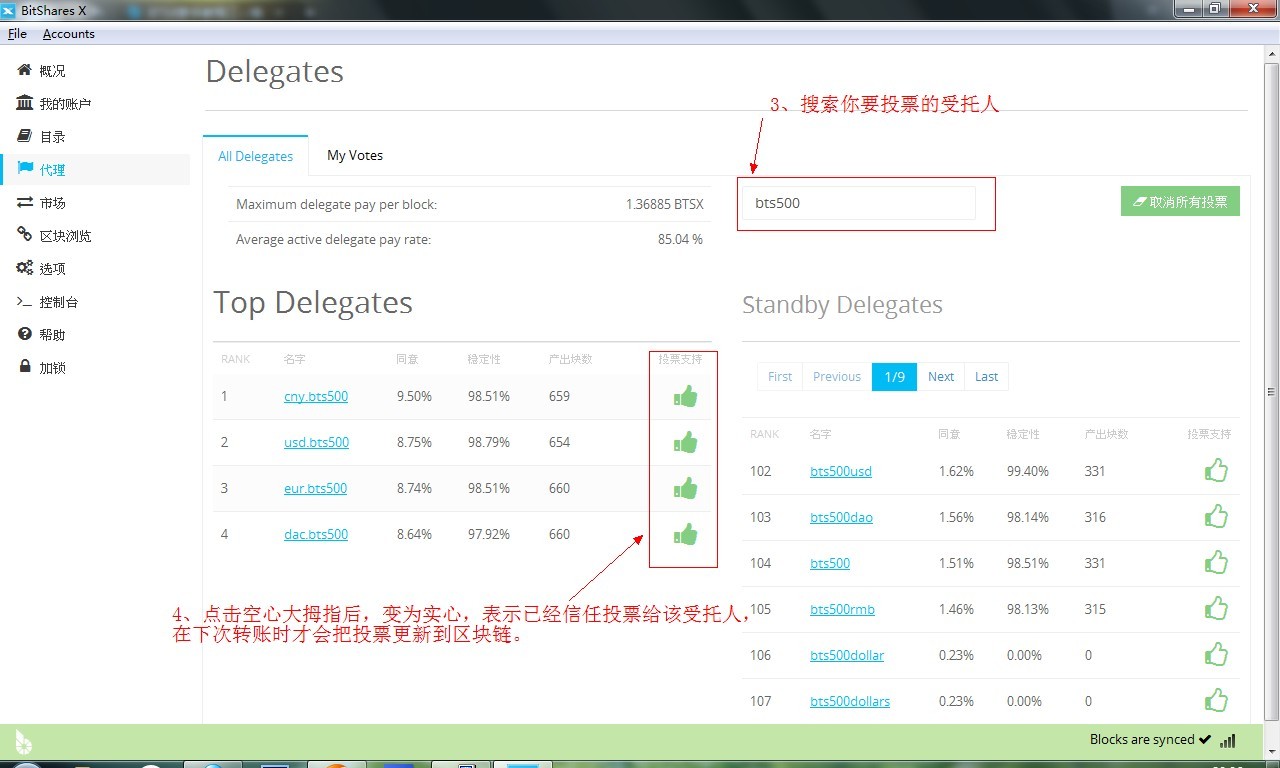Toggle vote thumb for cny.bts500
Image resolution: width=1280 pixels, height=768 pixels.
(x=685, y=396)
